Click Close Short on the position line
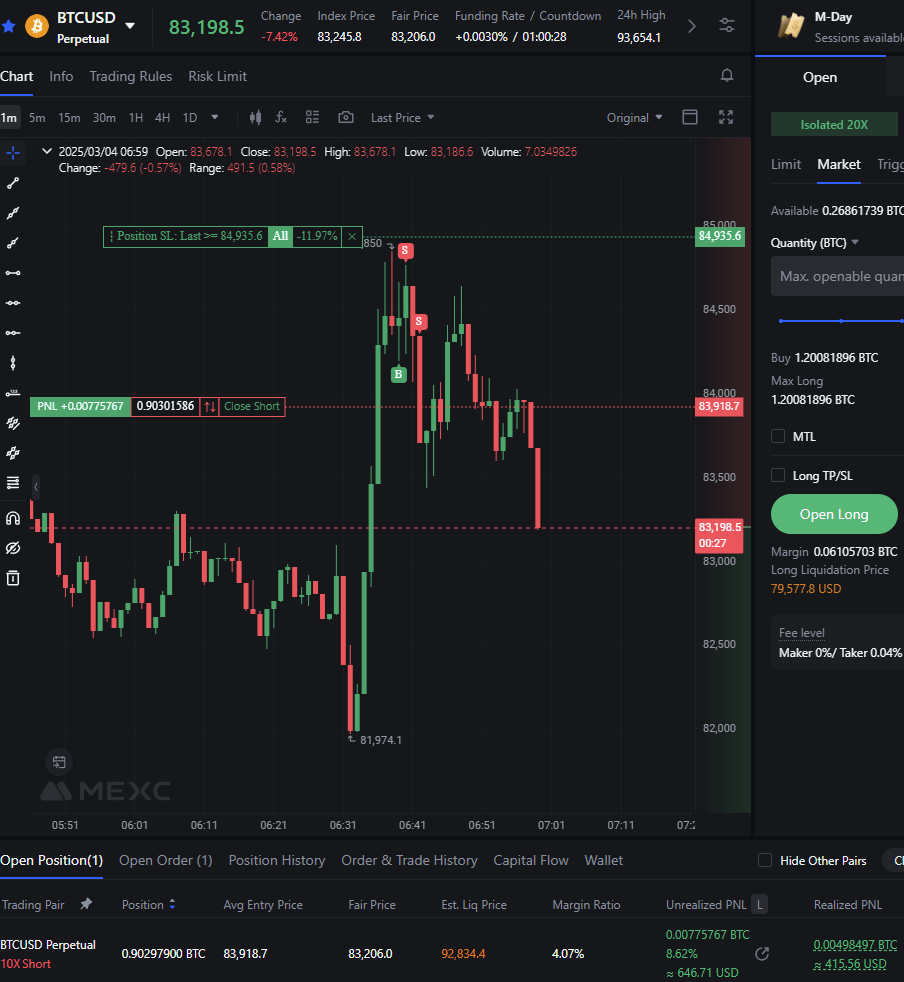The height and width of the screenshot is (982, 904). 252,406
